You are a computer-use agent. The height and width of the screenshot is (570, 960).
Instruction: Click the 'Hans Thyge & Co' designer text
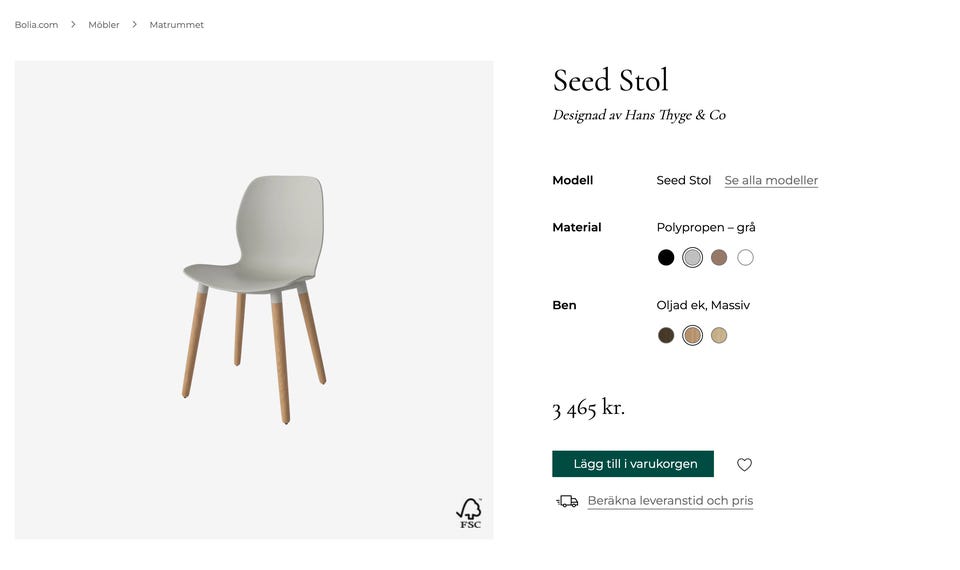pyautogui.click(x=675, y=115)
